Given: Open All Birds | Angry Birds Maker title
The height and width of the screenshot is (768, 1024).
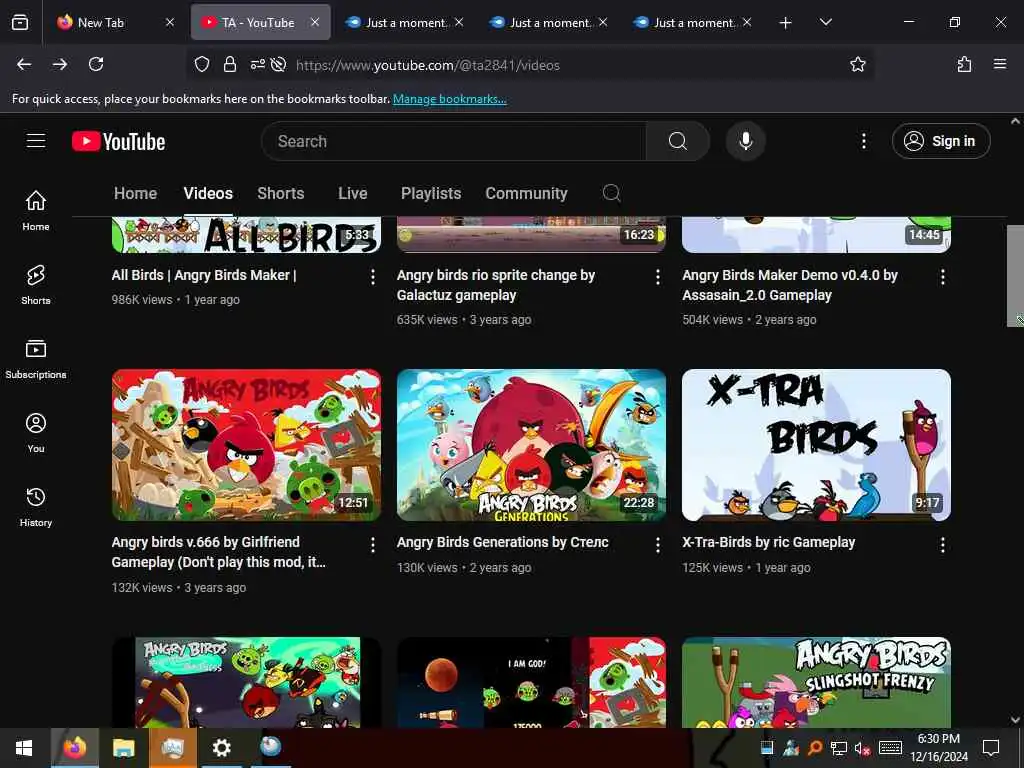Looking at the screenshot, I should pos(204,275).
